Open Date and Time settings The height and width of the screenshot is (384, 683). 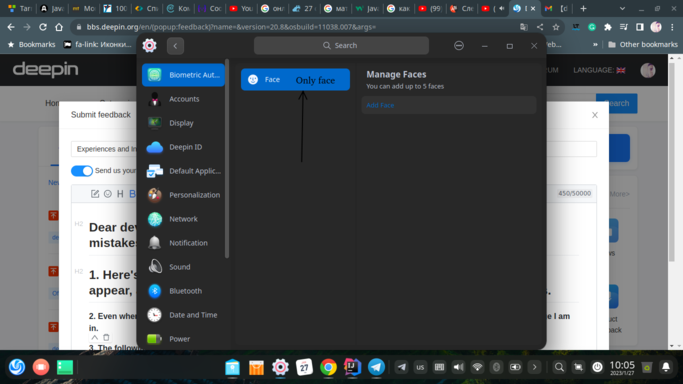tap(183, 314)
